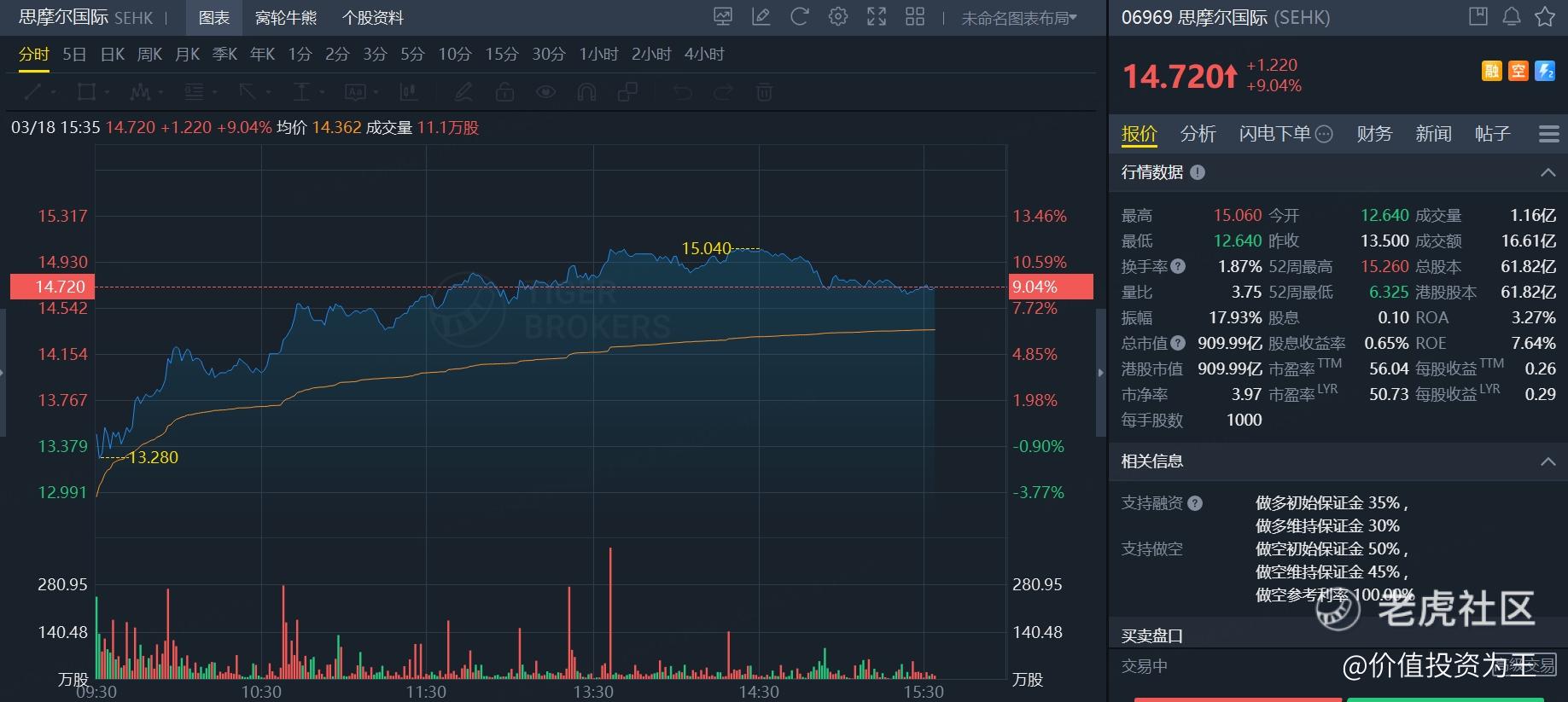Select the 1小时 timeframe

pyautogui.click(x=598, y=55)
